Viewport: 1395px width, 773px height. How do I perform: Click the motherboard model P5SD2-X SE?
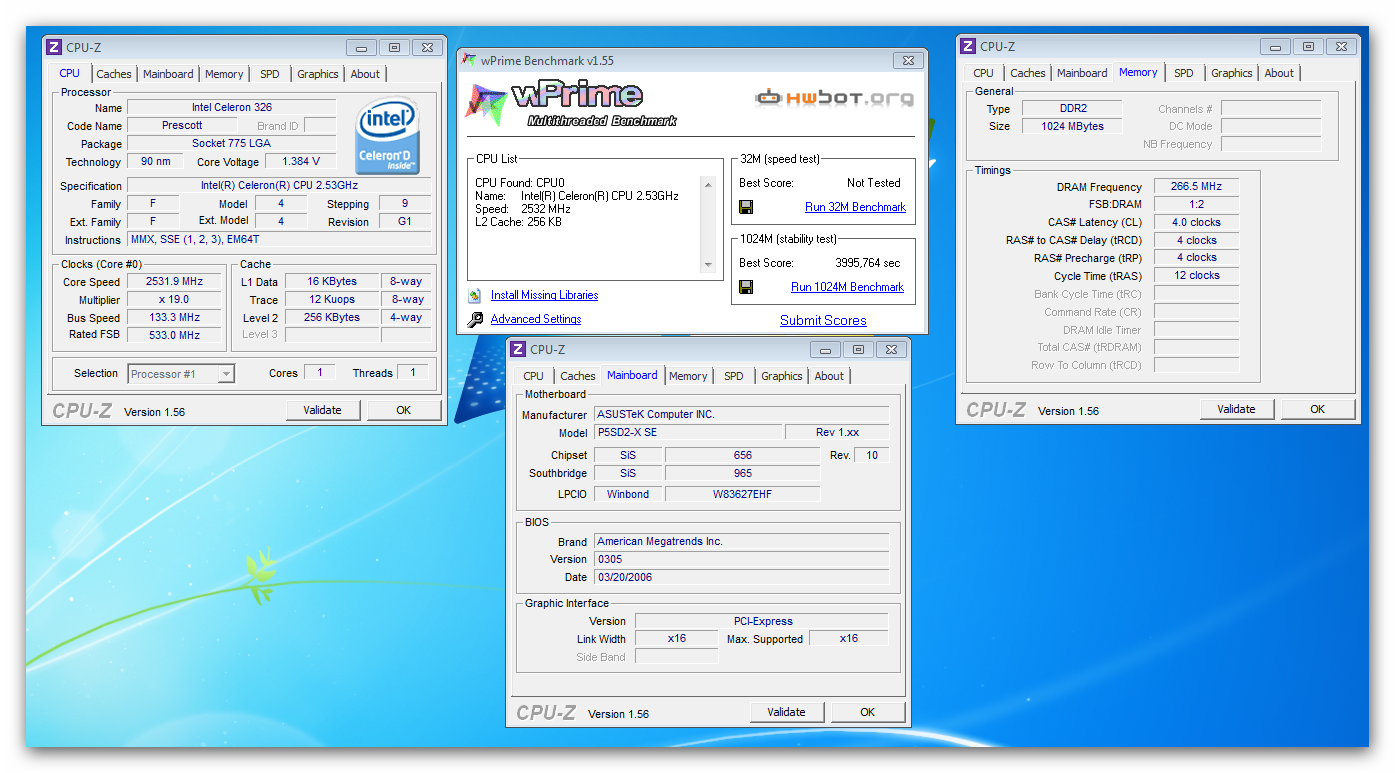tap(688, 432)
